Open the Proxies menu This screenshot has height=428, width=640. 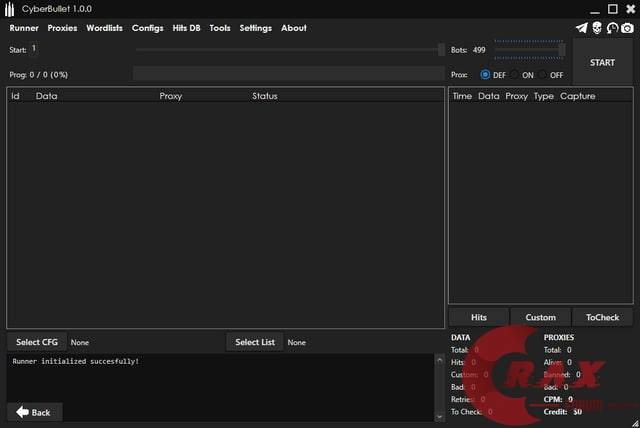pos(62,28)
